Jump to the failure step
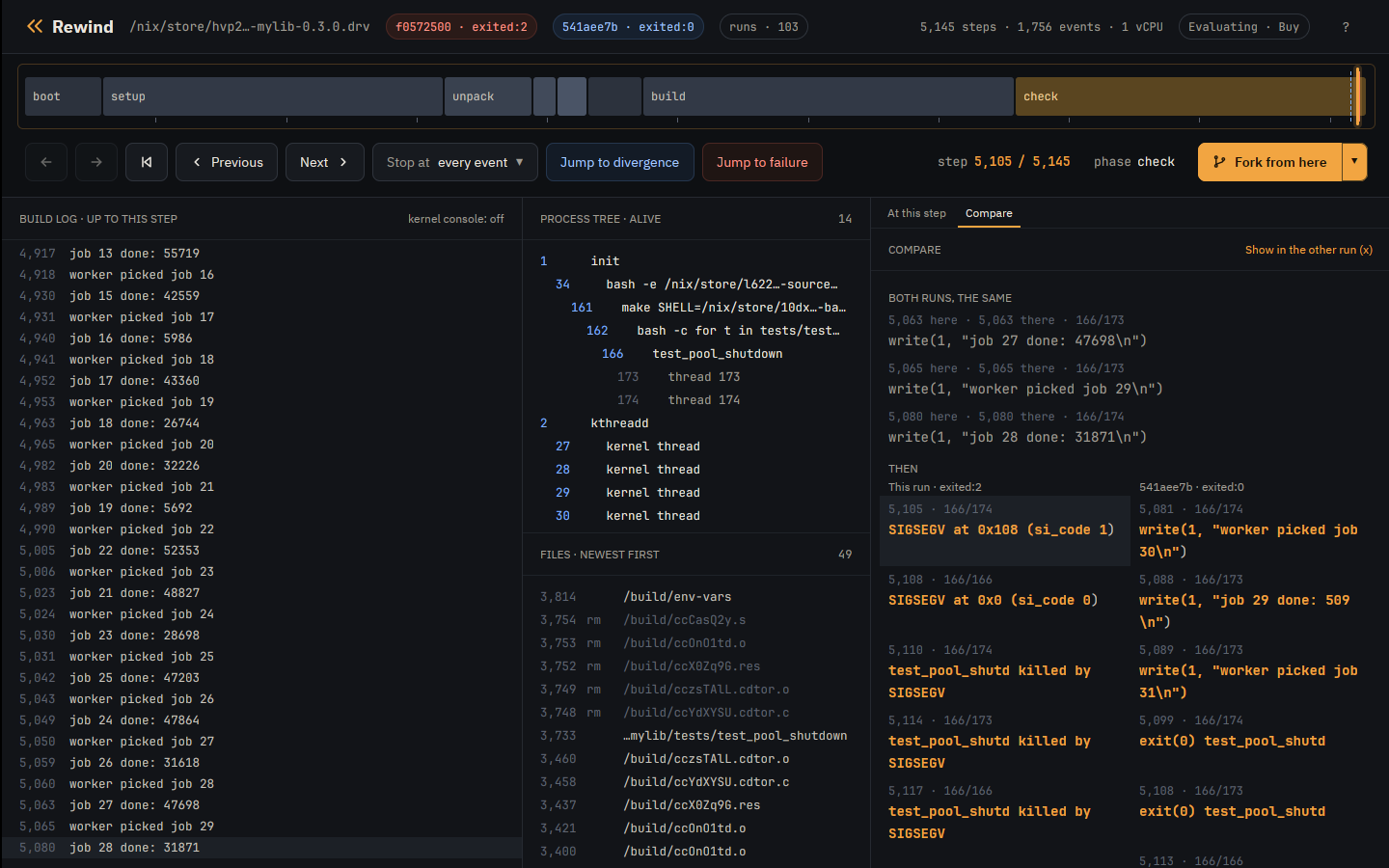 pos(762,162)
